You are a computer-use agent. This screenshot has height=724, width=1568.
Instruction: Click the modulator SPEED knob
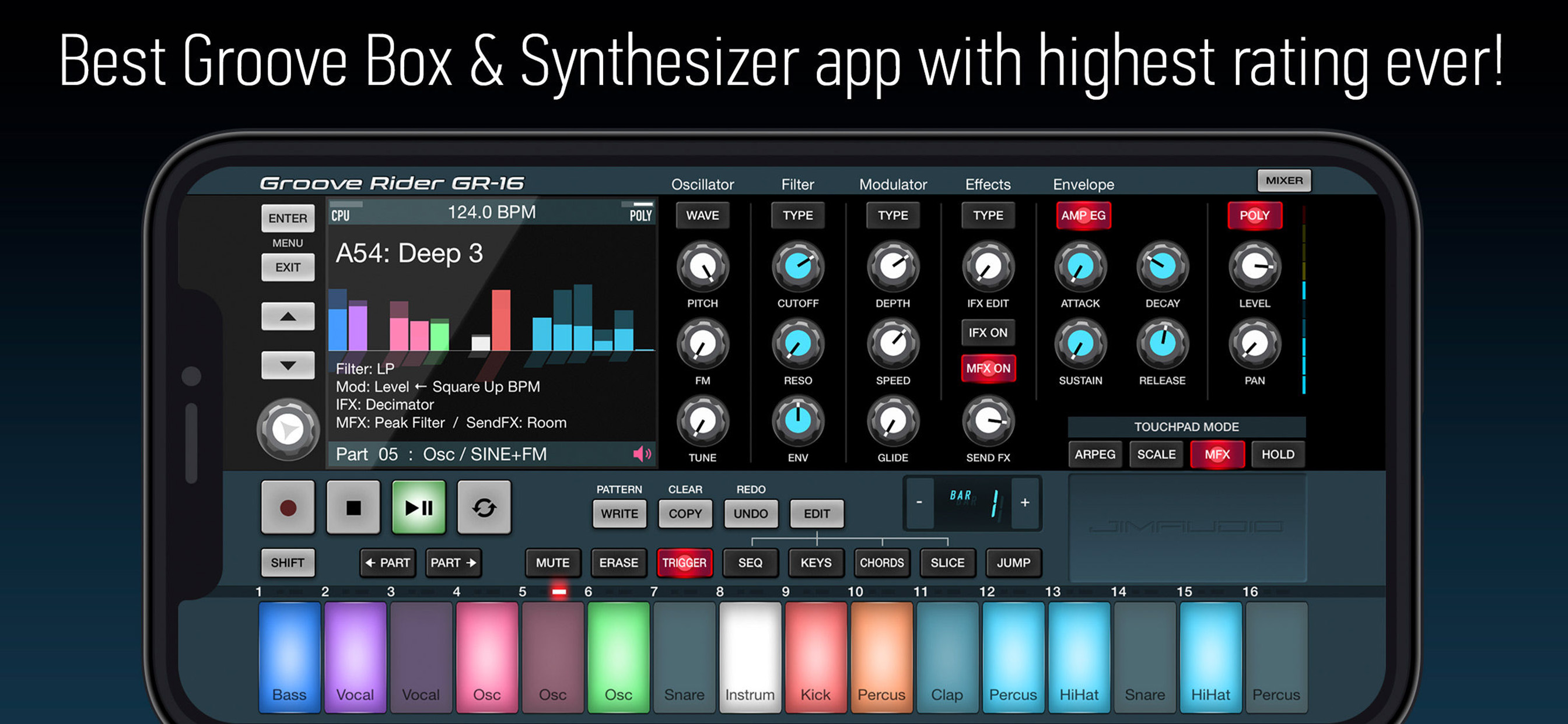[893, 344]
